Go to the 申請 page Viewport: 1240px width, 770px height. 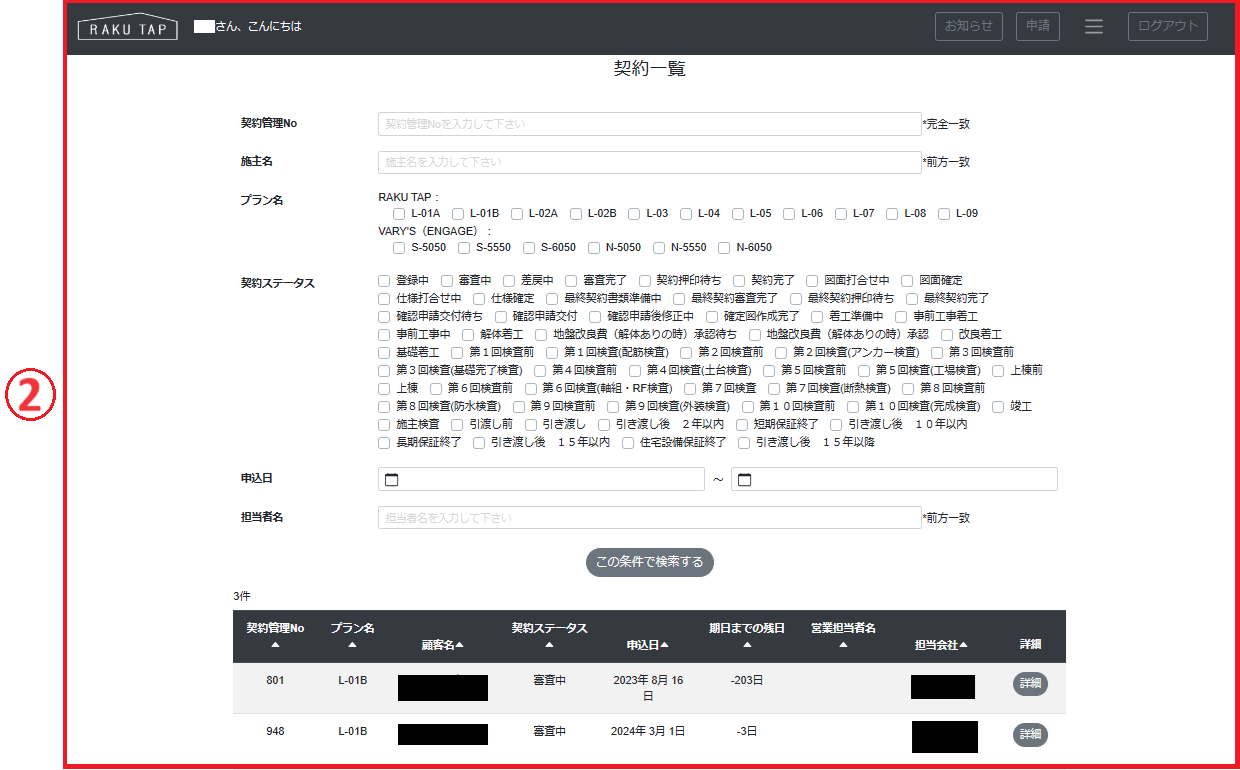pyautogui.click(x=1037, y=27)
